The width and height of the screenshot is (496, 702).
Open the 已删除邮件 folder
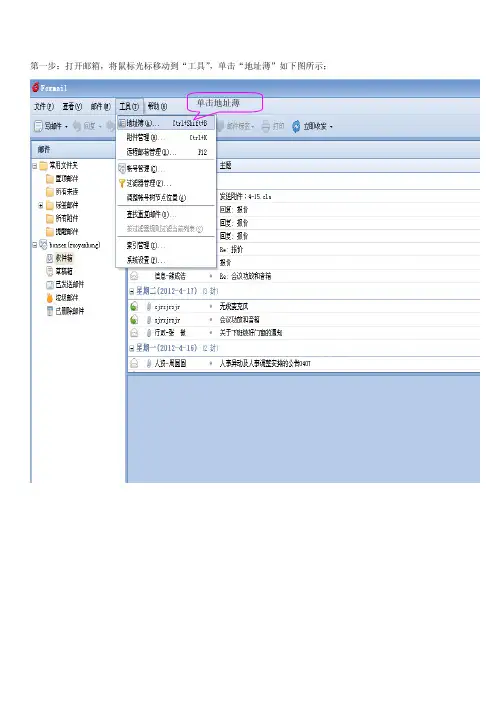(x=69, y=311)
